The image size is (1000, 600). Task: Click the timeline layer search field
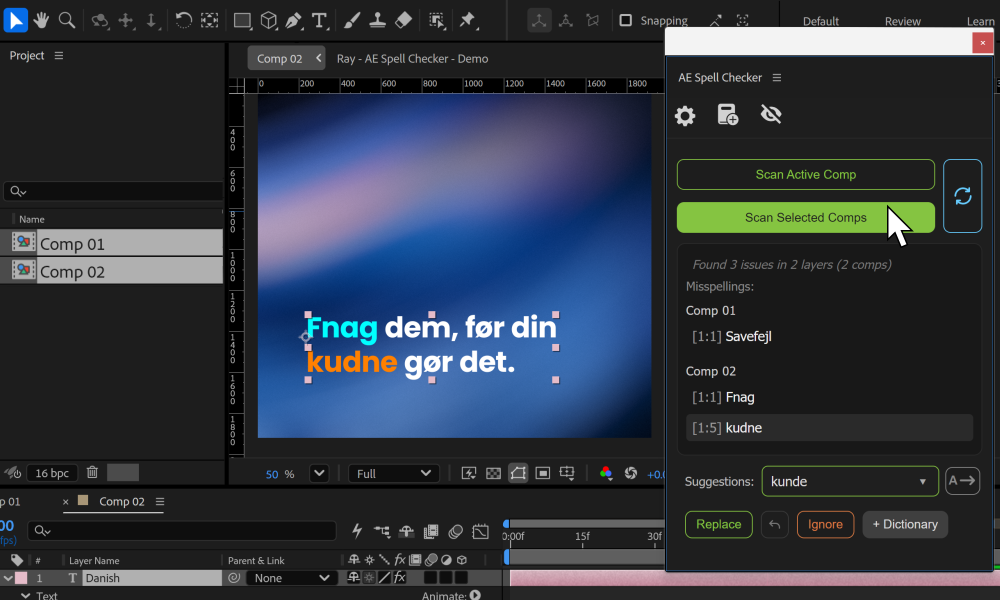pyautogui.click(x=182, y=530)
